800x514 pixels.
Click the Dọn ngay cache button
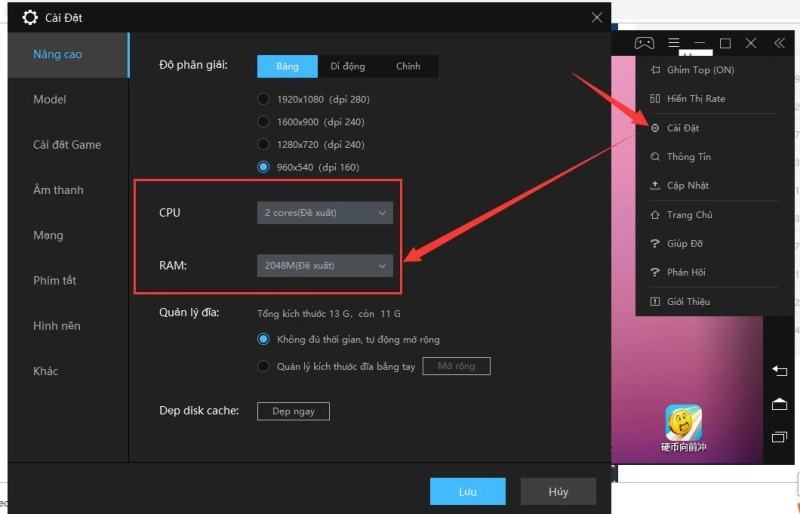[293, 411]
